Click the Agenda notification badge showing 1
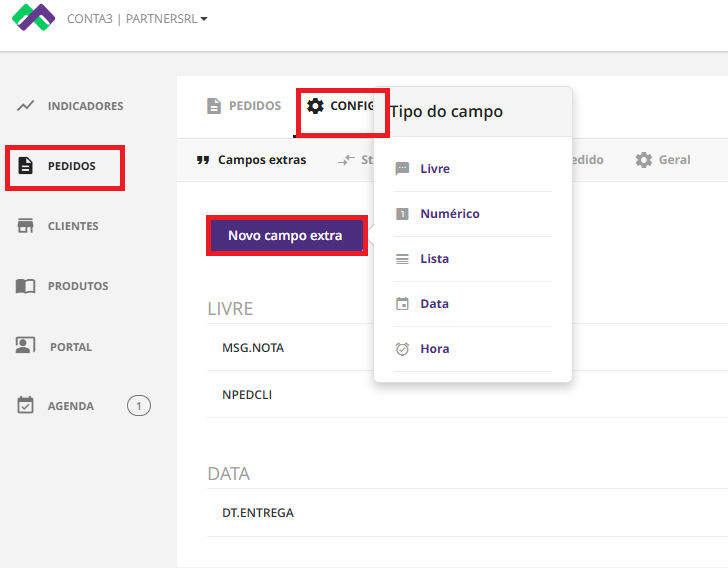Viewport: 728px width, 568px height. 139,406
